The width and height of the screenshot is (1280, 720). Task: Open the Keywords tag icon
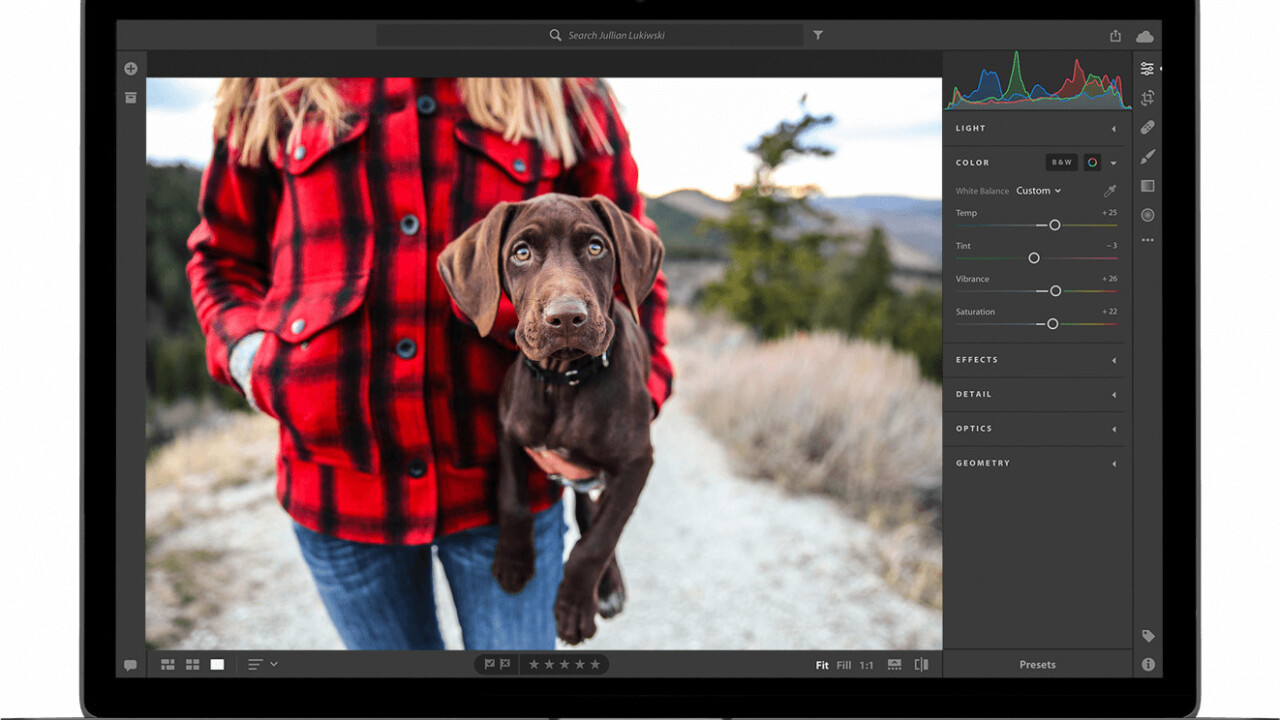coord(1148,636)
